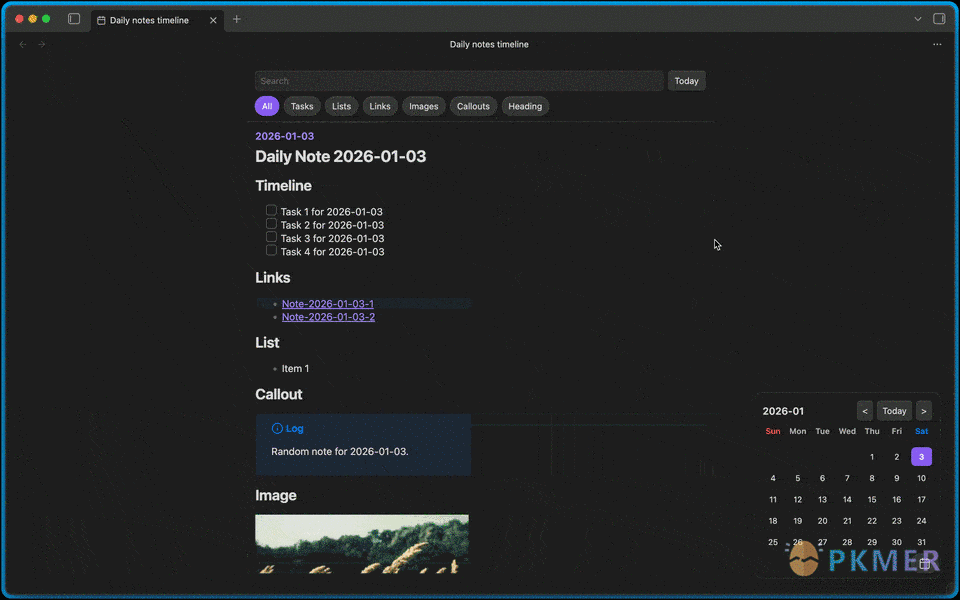Go to previous month in calendar
The image size is (960, 600).
864,411
